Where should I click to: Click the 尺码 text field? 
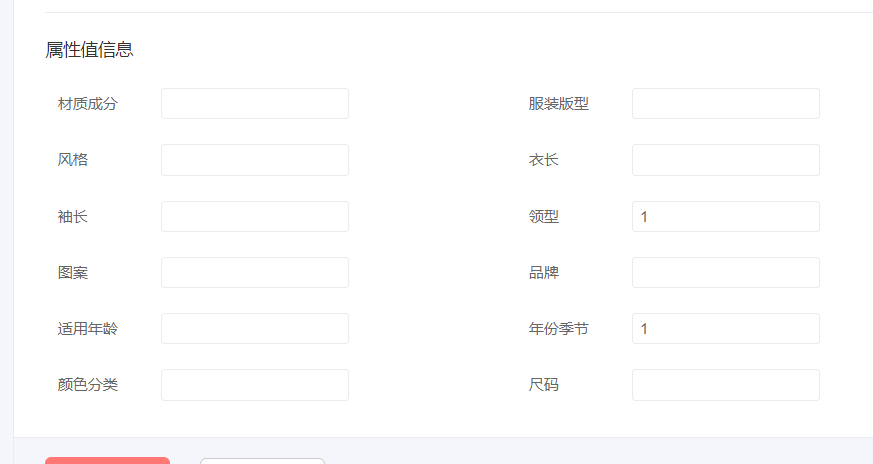click(x=725, y=385)
